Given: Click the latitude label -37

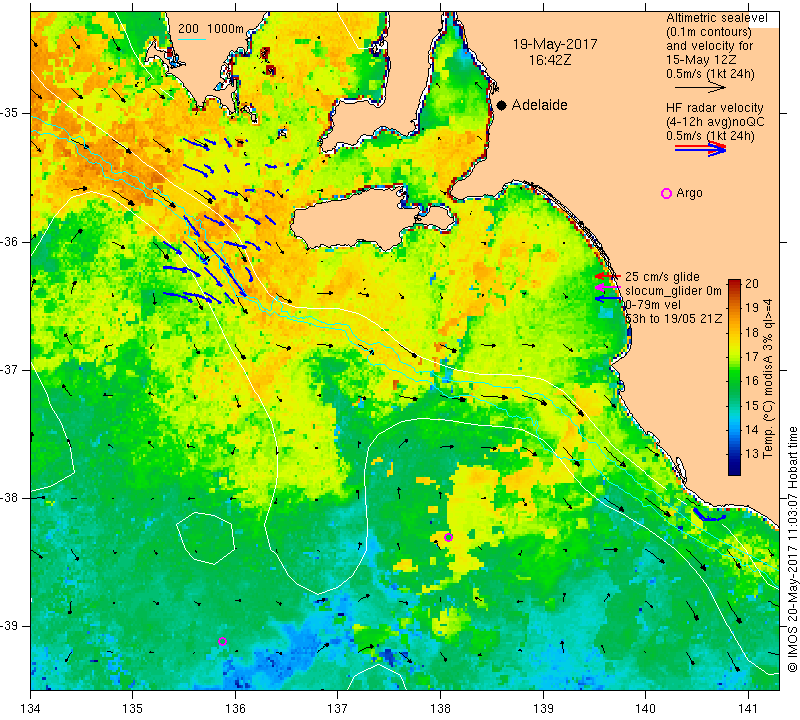Looking at the screenshot, I should pyautogui.click(x=10, y=369).
